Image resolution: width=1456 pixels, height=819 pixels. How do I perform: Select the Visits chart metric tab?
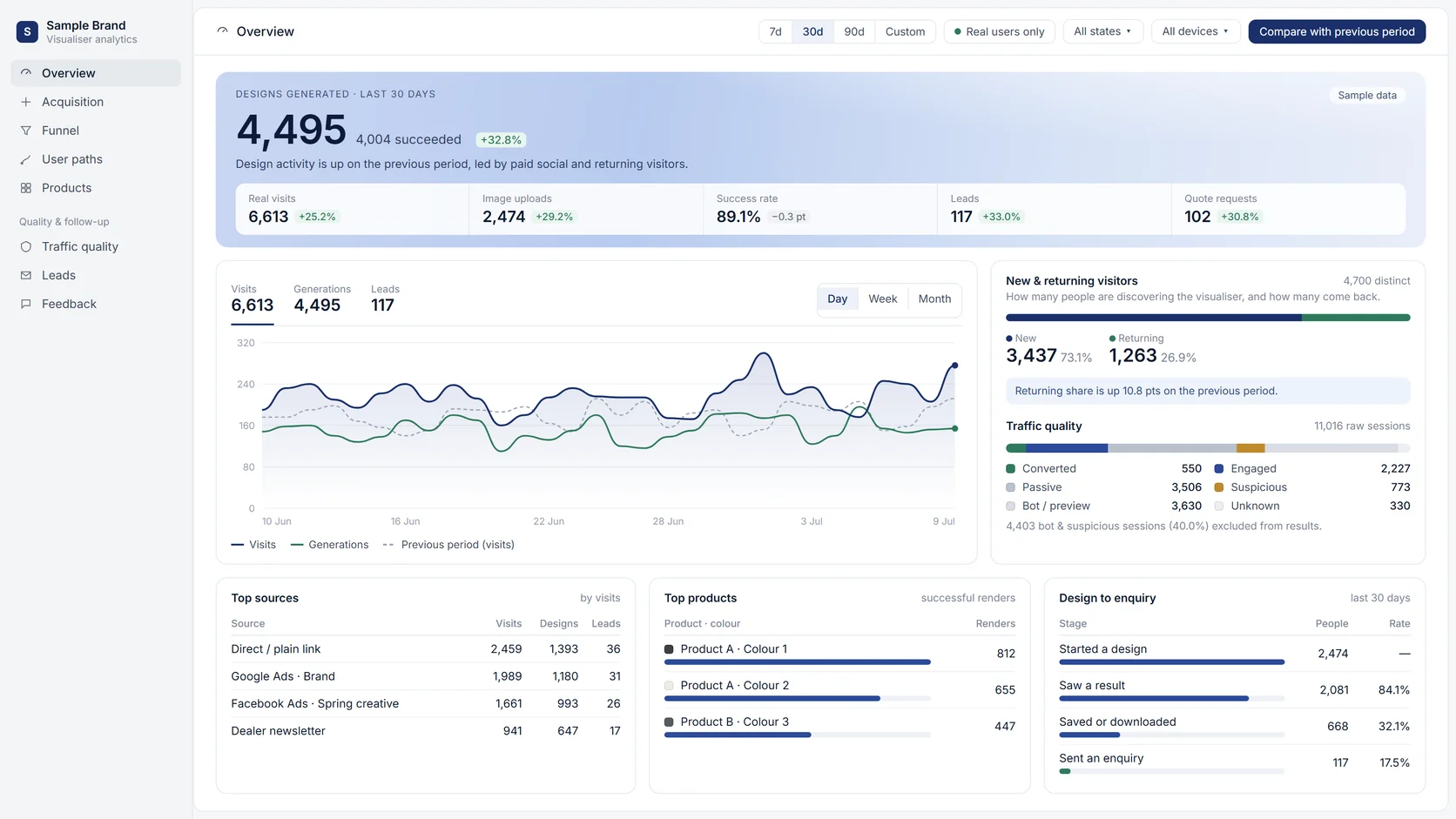(x=252, y=299)
